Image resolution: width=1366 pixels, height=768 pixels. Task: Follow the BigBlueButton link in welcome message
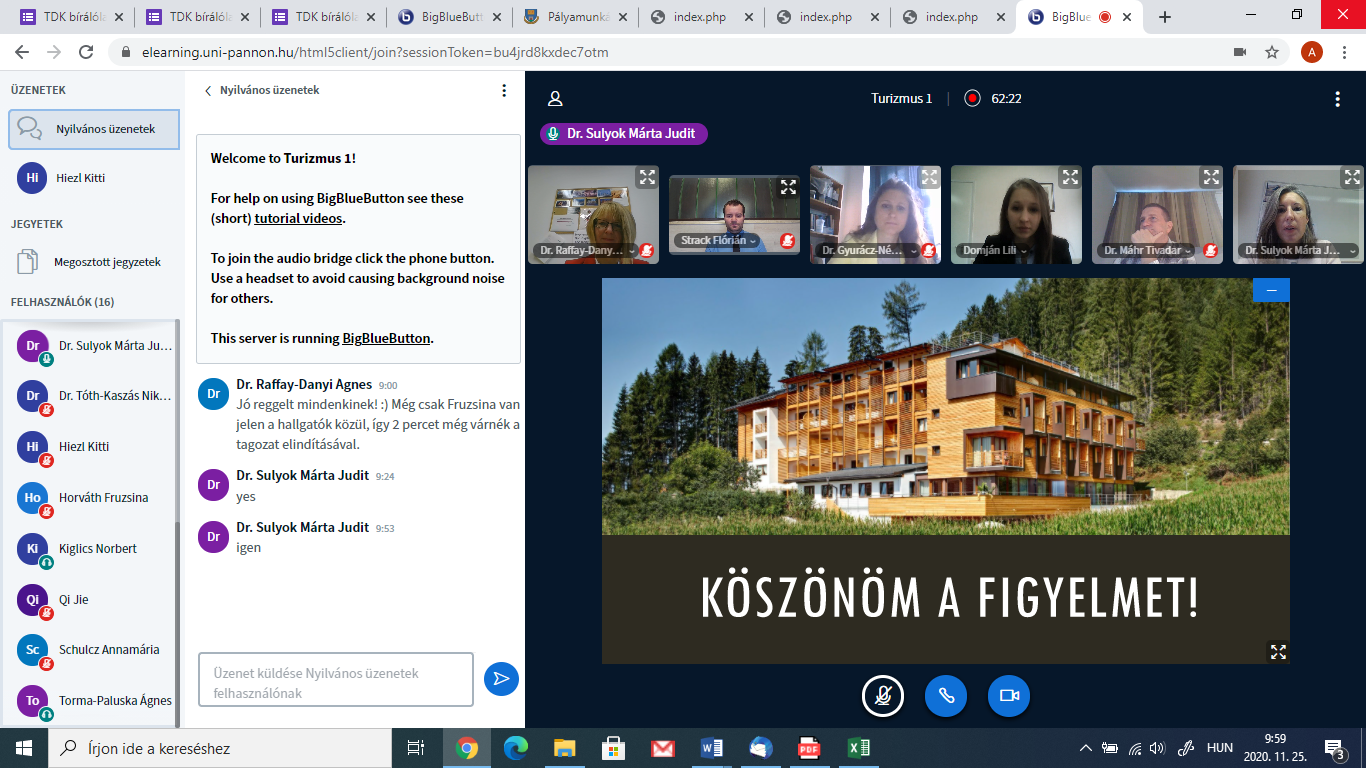pyautogui.click(x=386, y=338)
